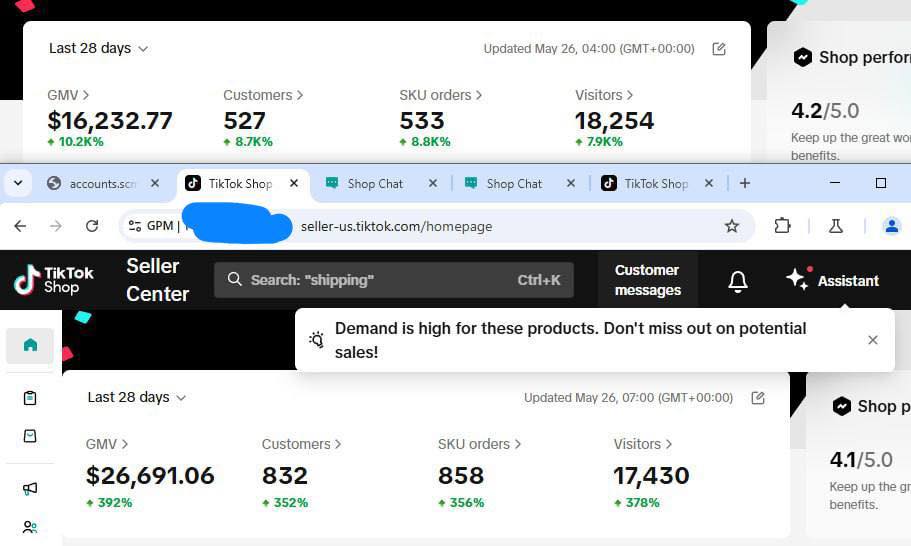Image resolution: width=911 pixels, height=546 pixels.
Task: Open the Chrome Labs flask icon
Action: (x=835, y=226)
